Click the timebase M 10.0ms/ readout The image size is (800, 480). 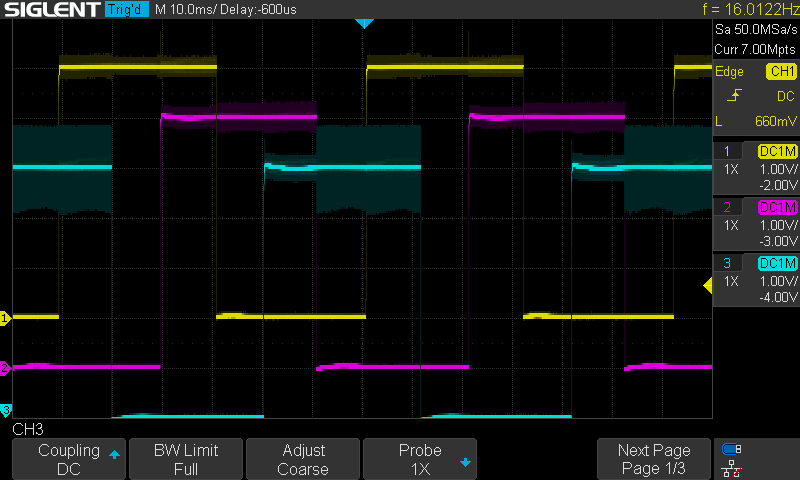coord(187,9)
